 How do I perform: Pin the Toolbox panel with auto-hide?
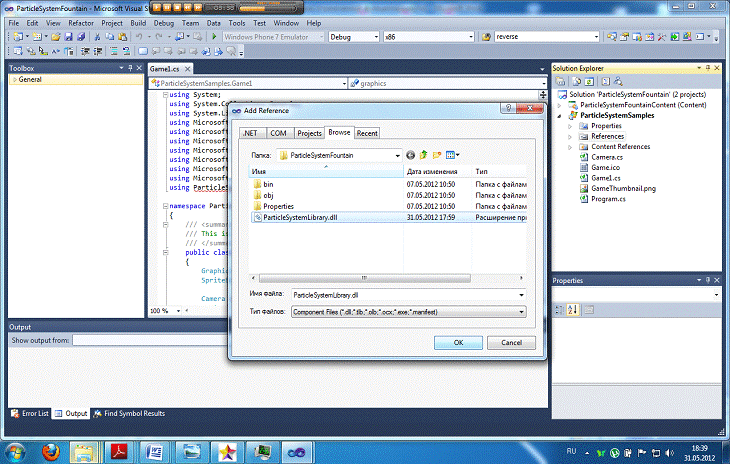131,68
